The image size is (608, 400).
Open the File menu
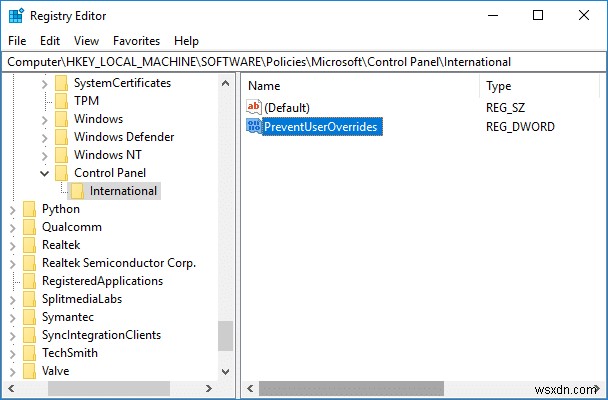coord(17,41)
